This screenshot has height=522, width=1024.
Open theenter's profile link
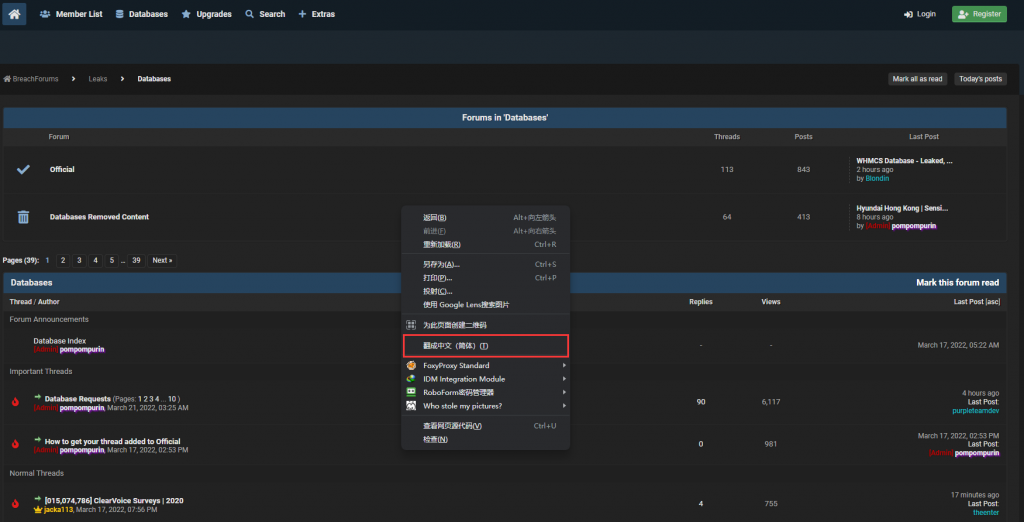(x=986, y=512)
